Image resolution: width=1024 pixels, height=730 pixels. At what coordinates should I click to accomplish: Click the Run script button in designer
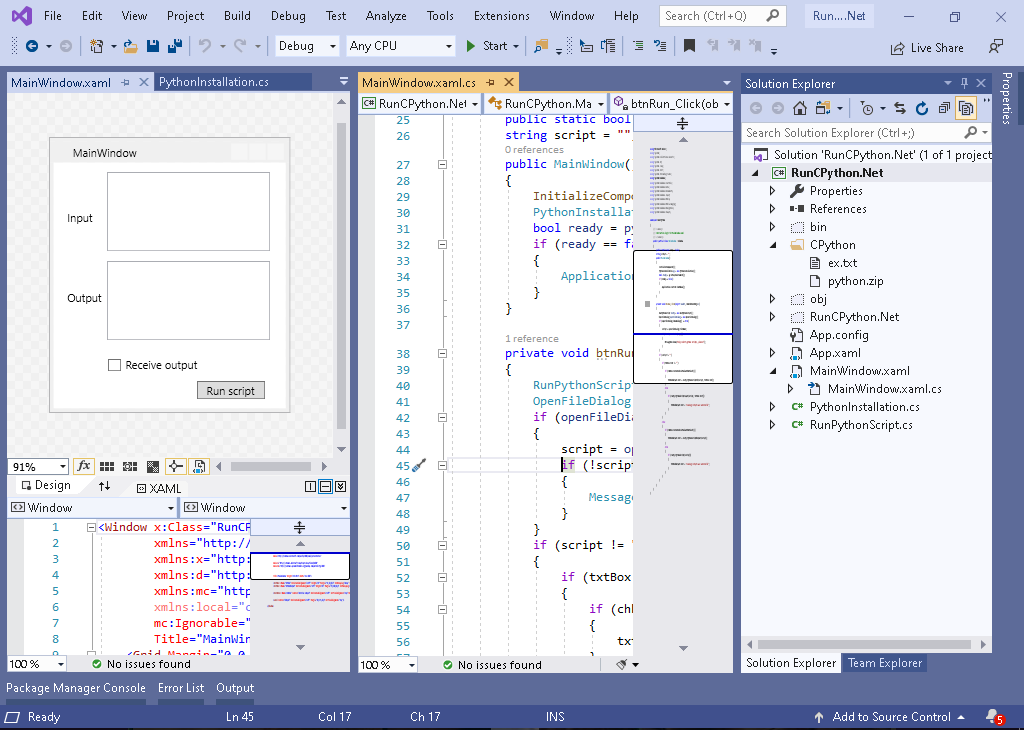pos(231,390)
